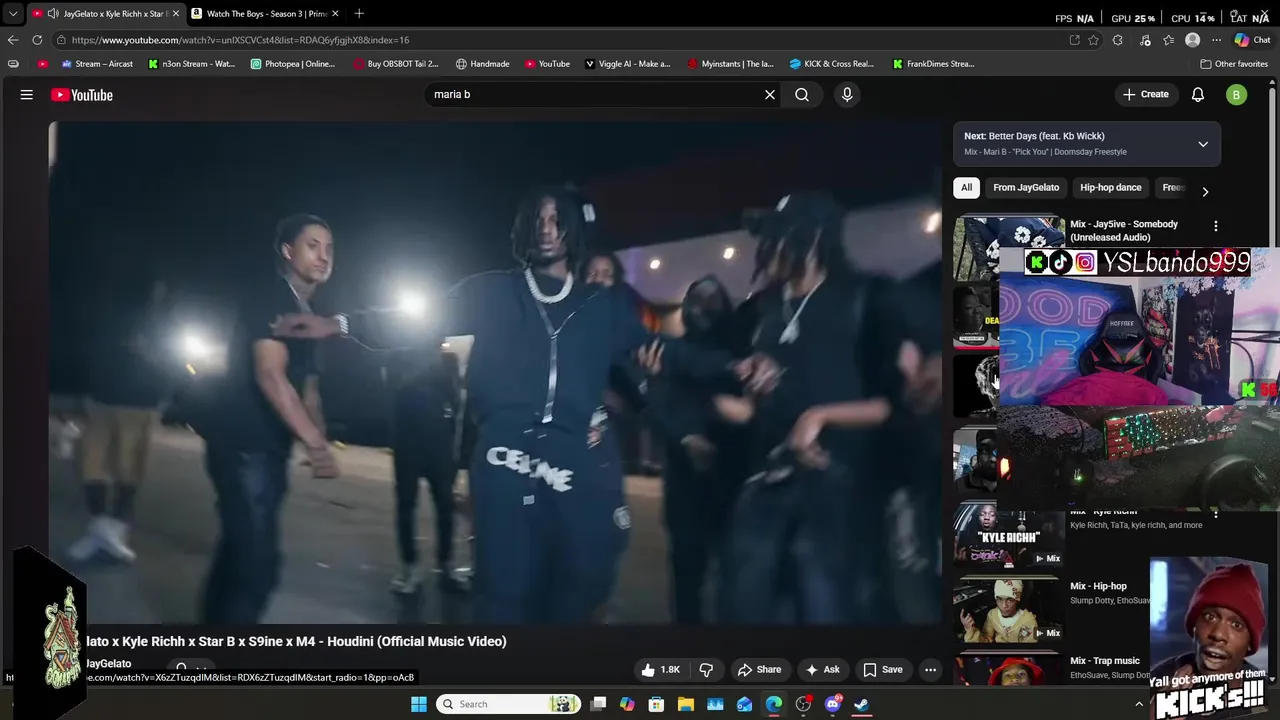Open the JayGelato channel name link
Viewport: 1280px width, 720px height.
[108, 664]
